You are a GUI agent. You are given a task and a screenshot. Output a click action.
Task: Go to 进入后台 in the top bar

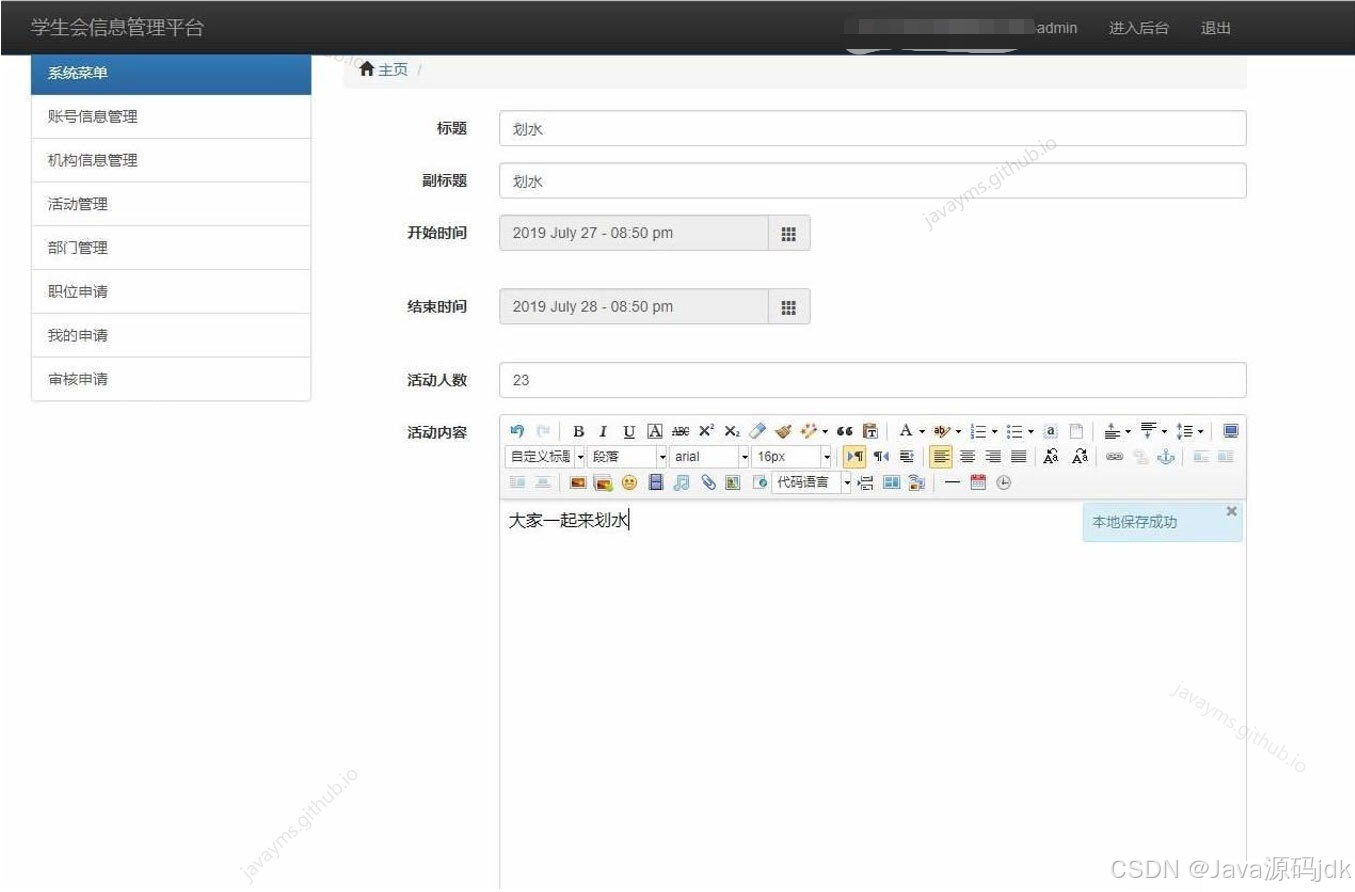coord(1138,28)
